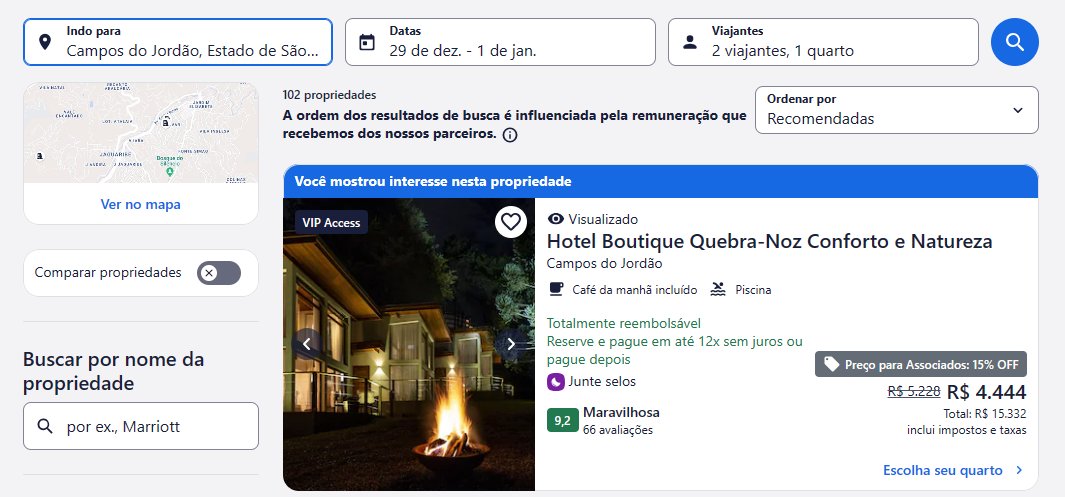Click the Preço para Associados 15% OFF badge
The image size is (1065, 497).
921,365
